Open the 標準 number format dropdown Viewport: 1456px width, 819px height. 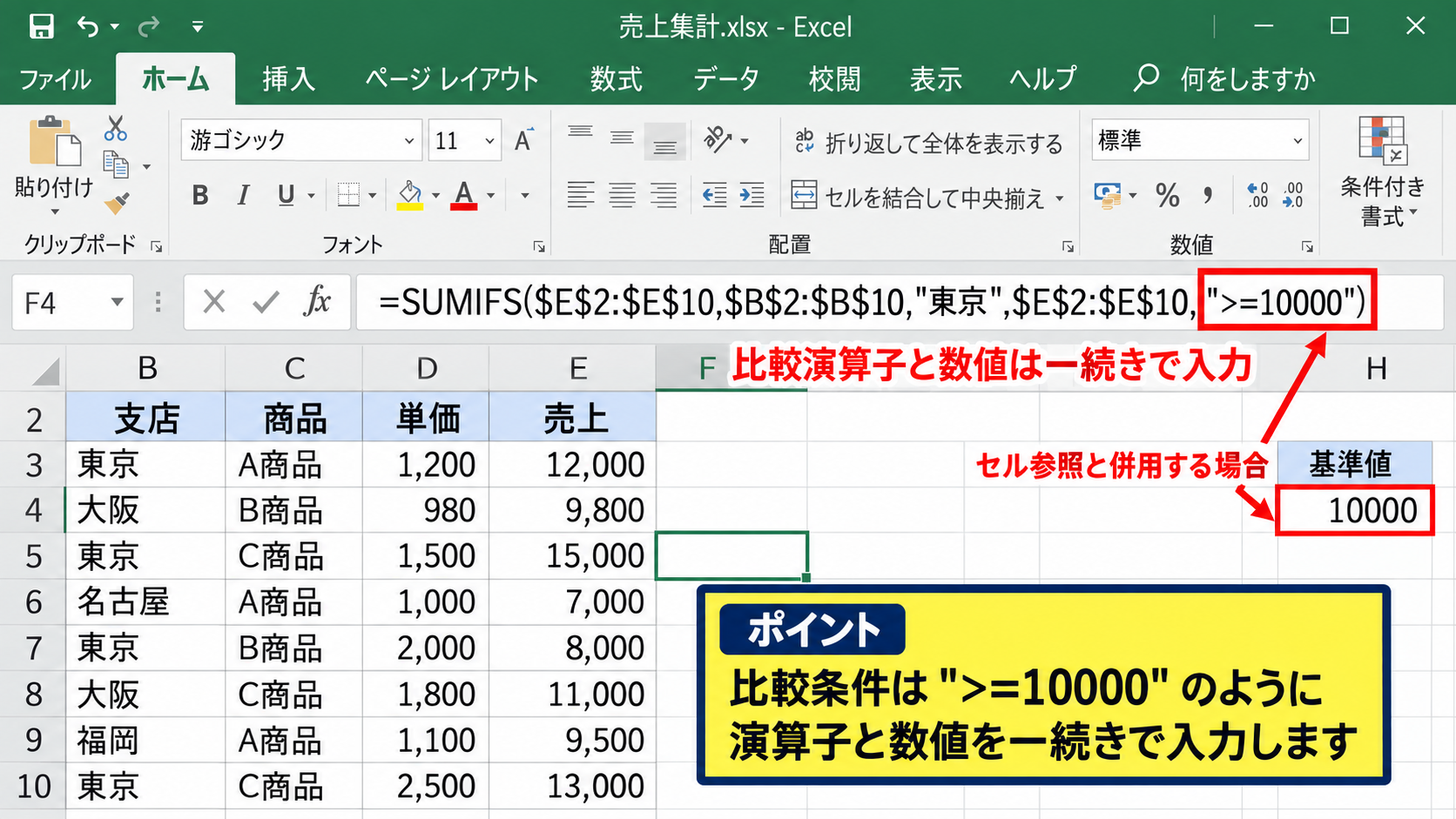[1298, 140]
